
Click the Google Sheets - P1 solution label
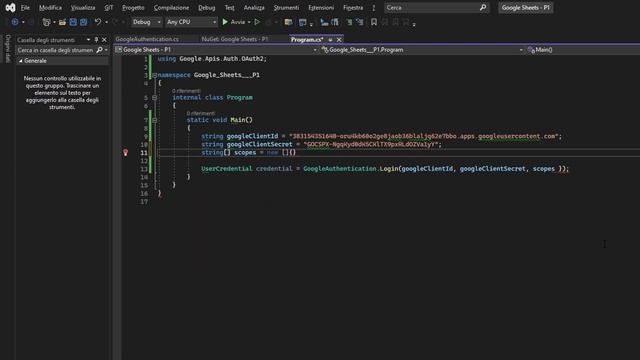tap(525, 8)
